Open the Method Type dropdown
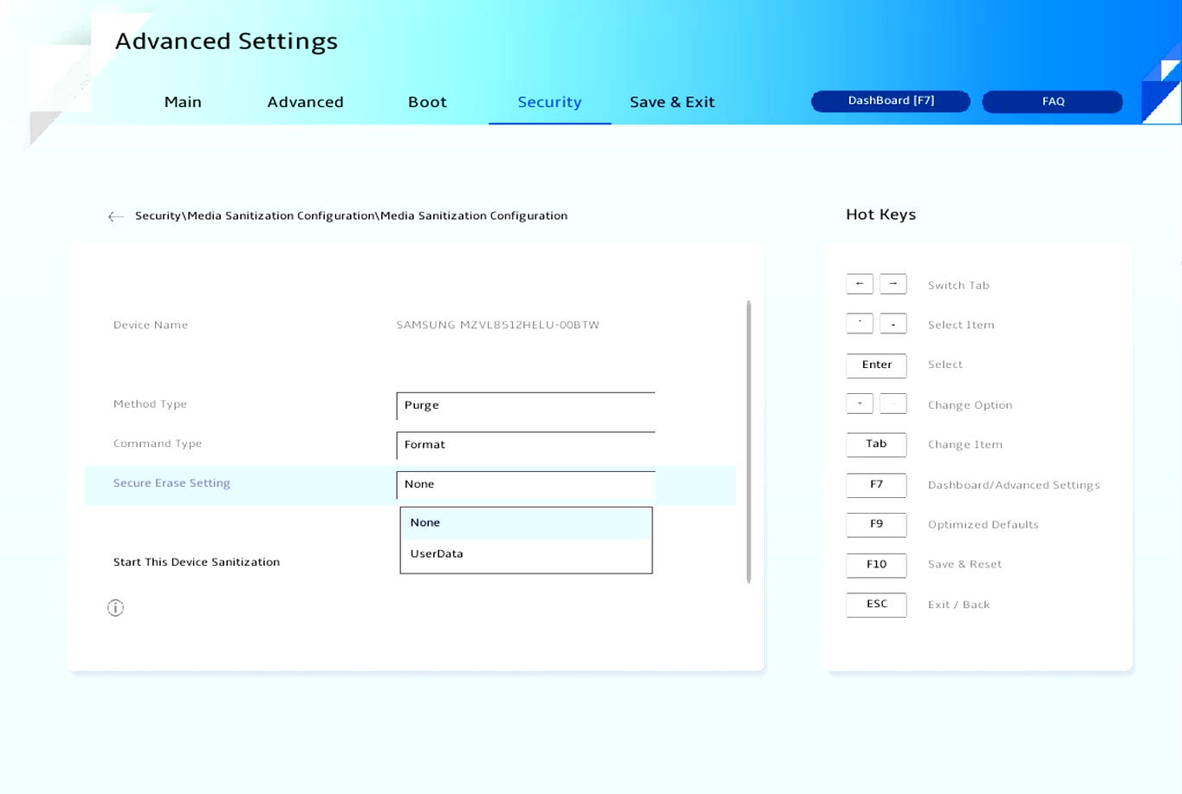The height and width of the screenshot is (794, 1182). 525,405
